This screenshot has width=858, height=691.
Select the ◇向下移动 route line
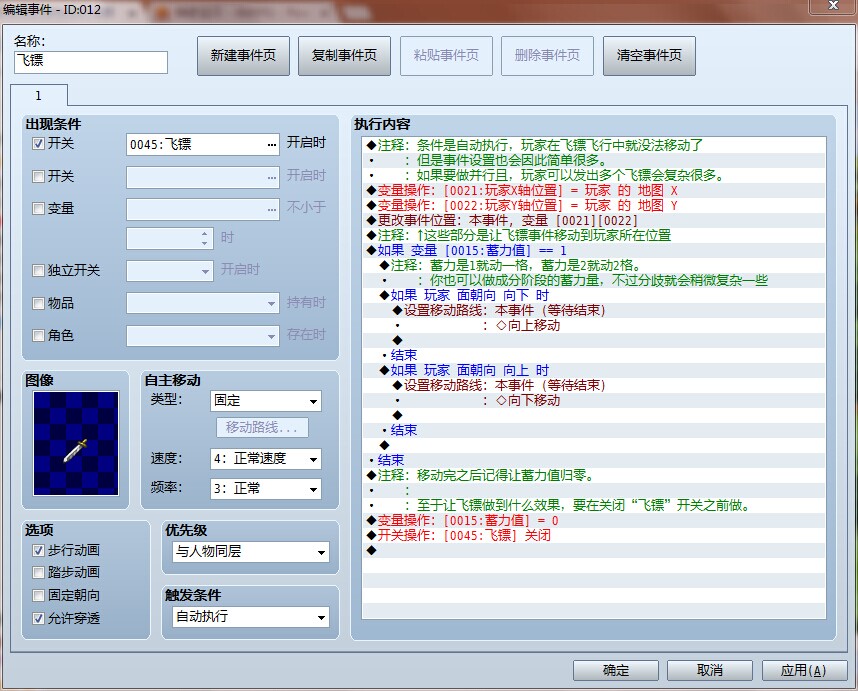click(594, 400)
